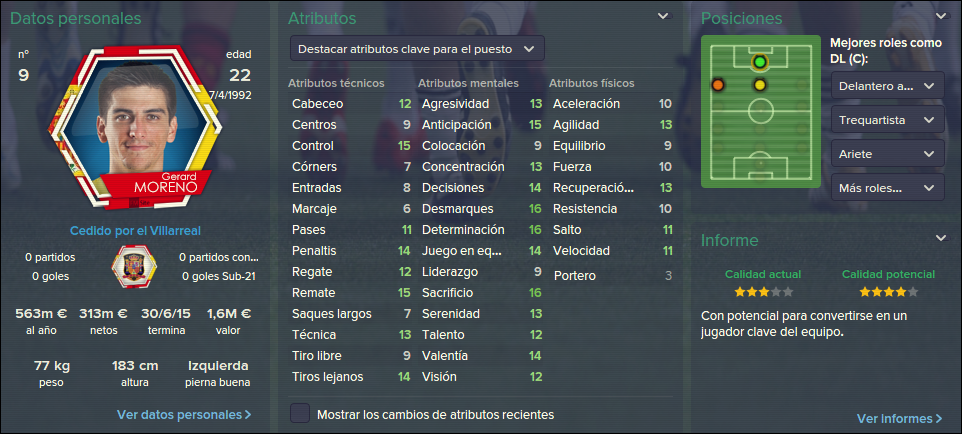The height and width of the screenshot is (434, 962).
Task: Collapse the Posiciones panel chevron
Action: click(941, 17)
